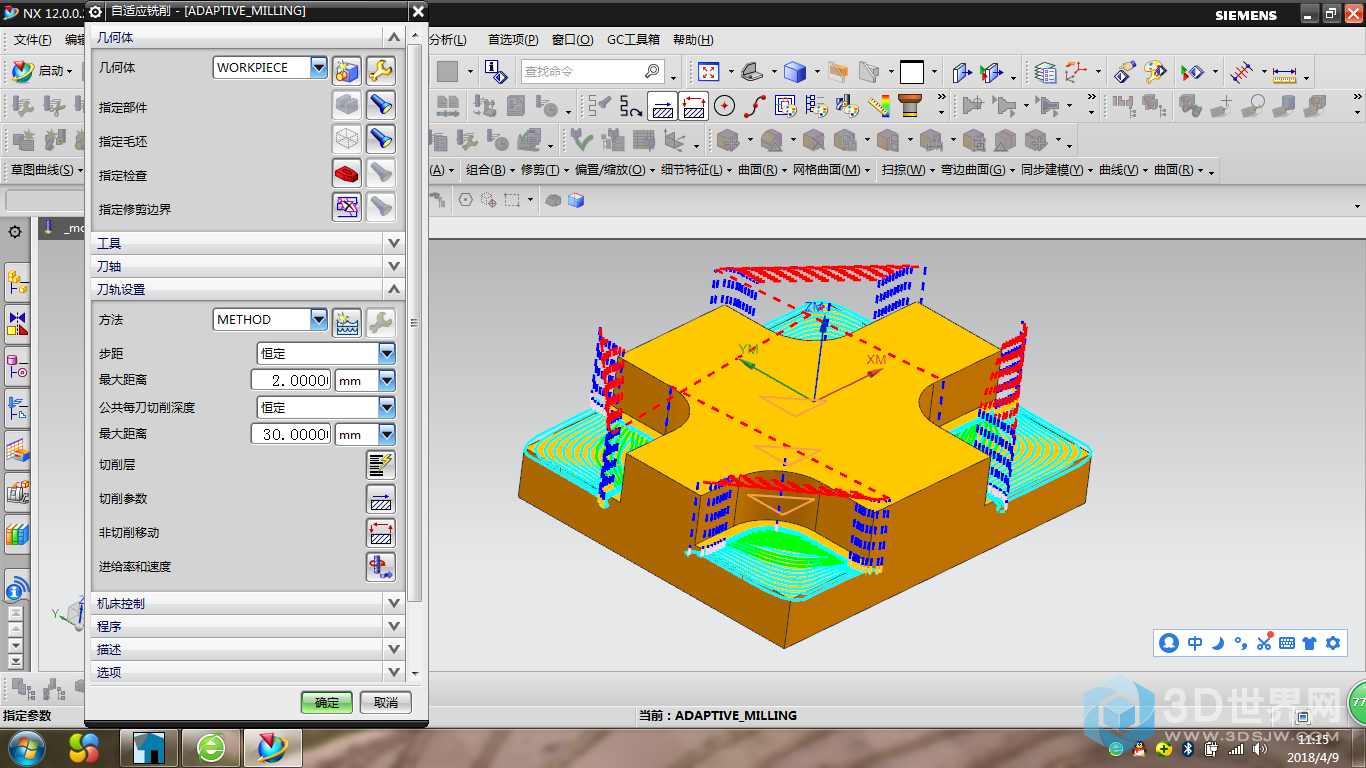
Task: Open 进给率和速度 feeds and speeds icon
Action: pyautogui.click(x=381, y=567)
